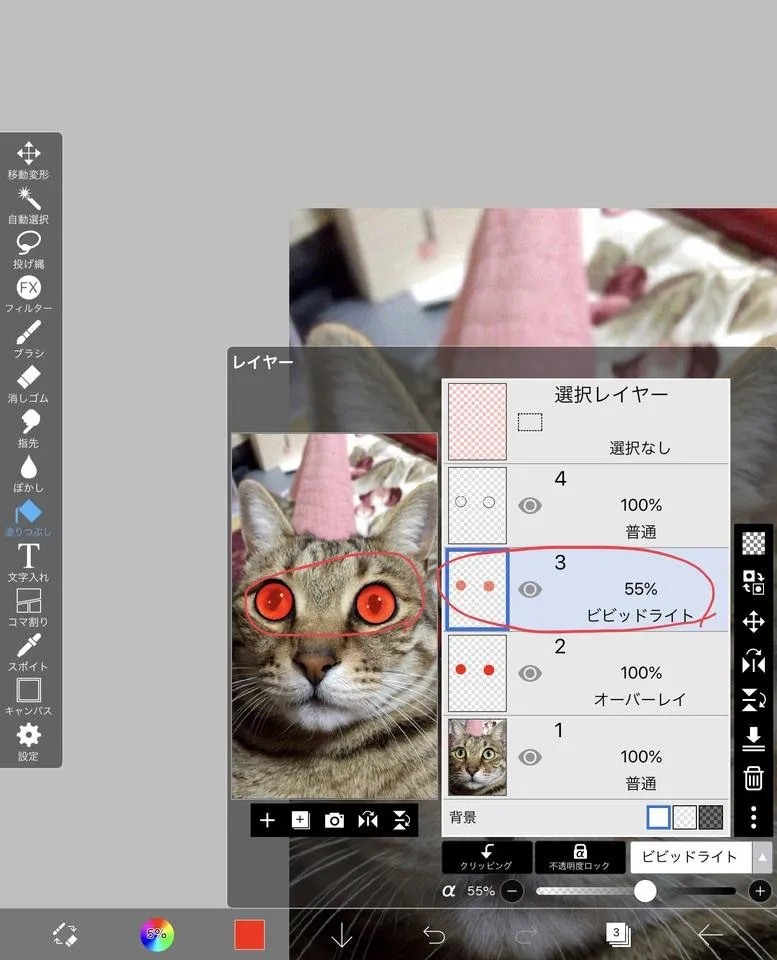
Task: Add layer from camera icon
Action: 334,820
